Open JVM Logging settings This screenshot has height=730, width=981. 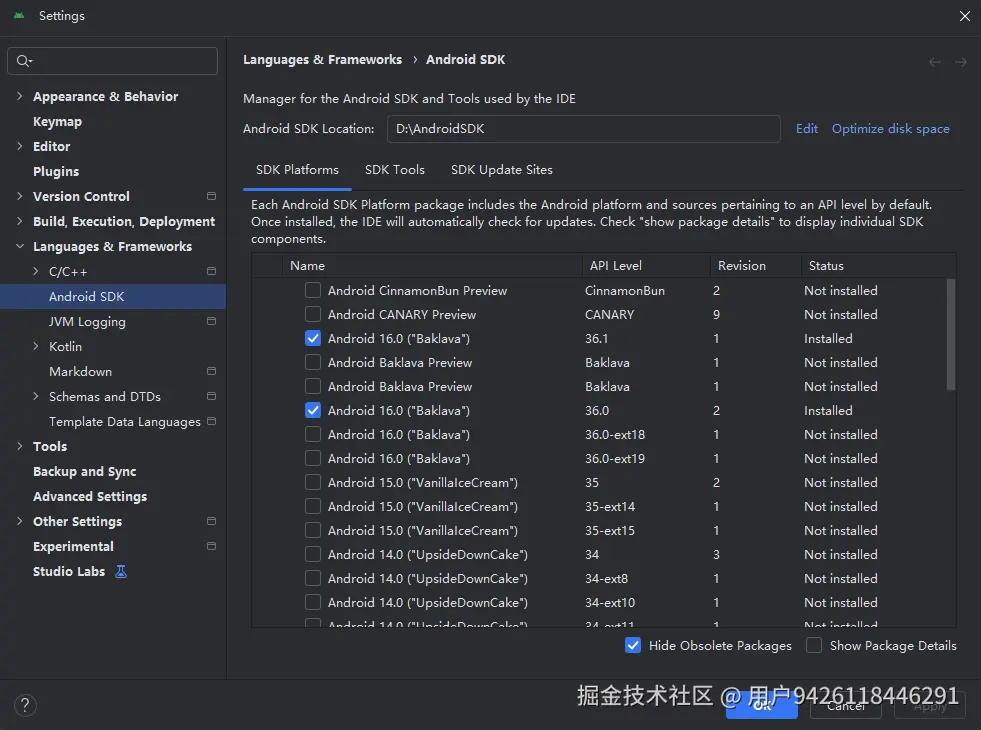[88, 322]
